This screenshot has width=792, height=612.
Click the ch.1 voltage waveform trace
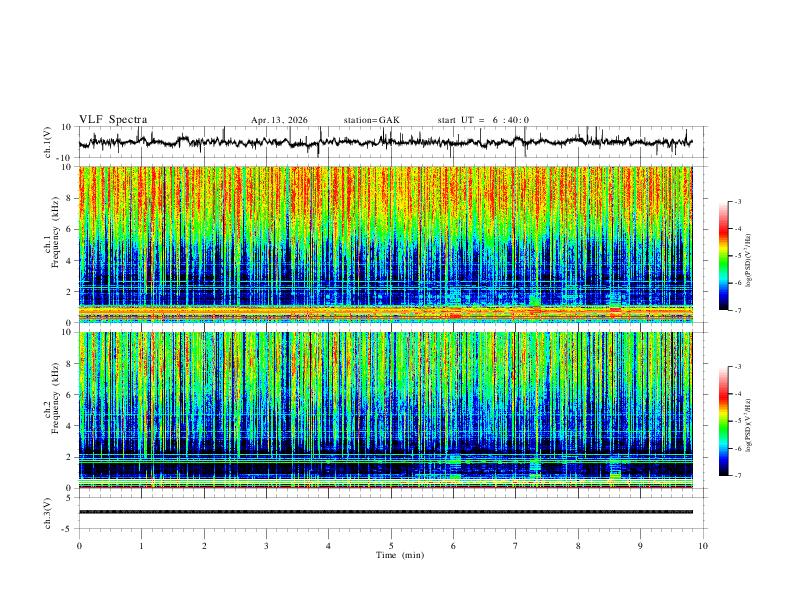tap(385, 142)
